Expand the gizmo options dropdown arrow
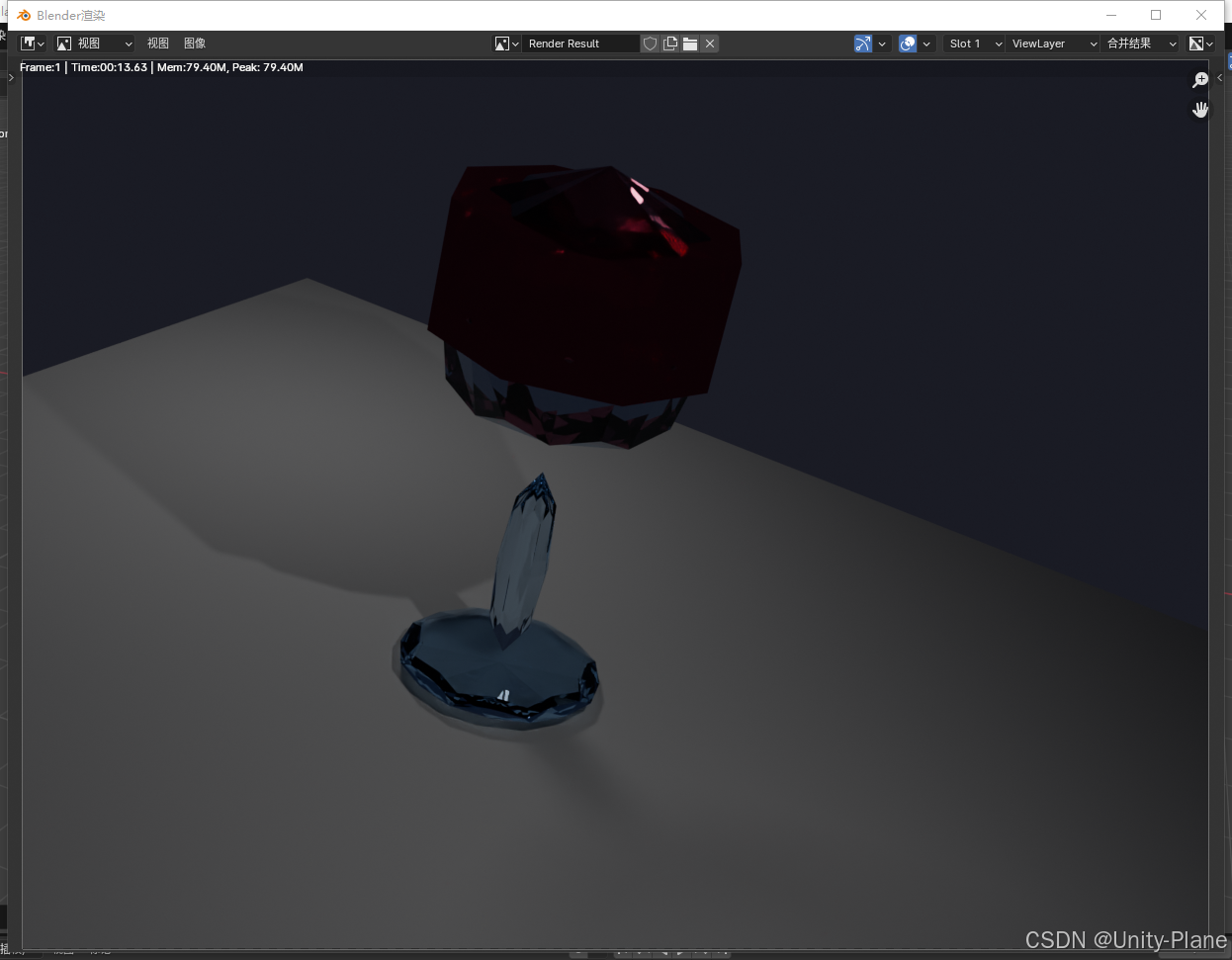Viewport: 1232px width, 960px height. (x=882, y=44)
